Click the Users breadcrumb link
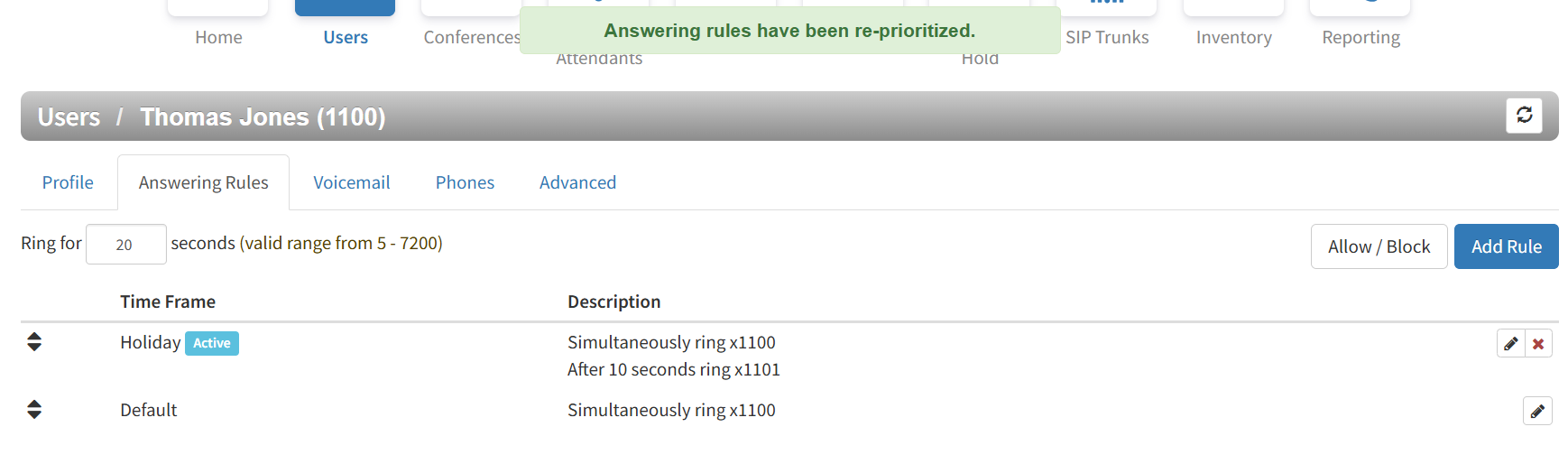This screenshot has height=464, width=1568. pyautogui.click(x=69, y=117)
